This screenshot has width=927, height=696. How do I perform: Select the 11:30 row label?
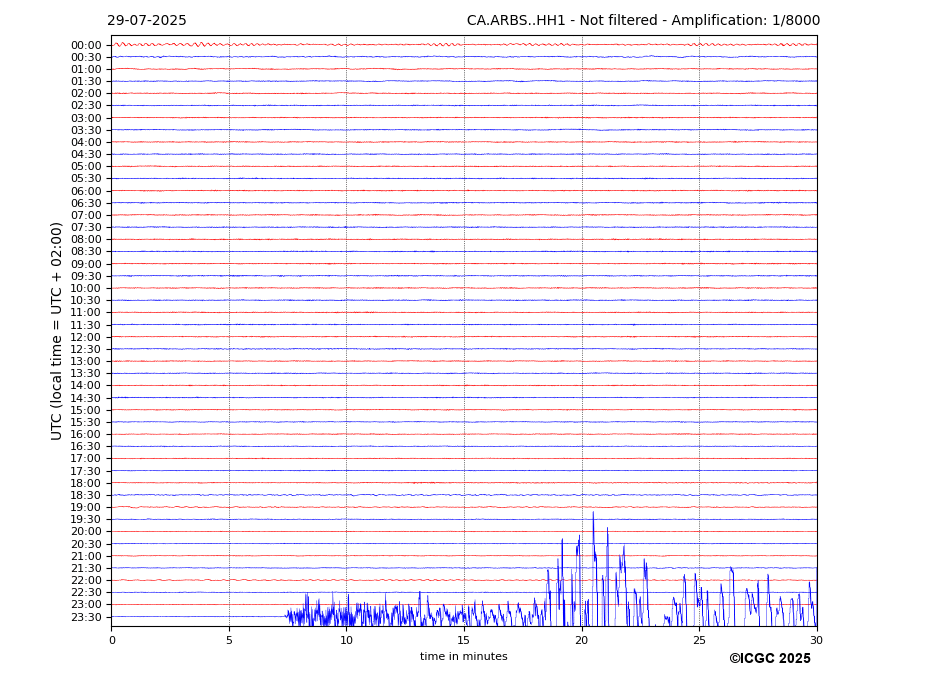86,325
